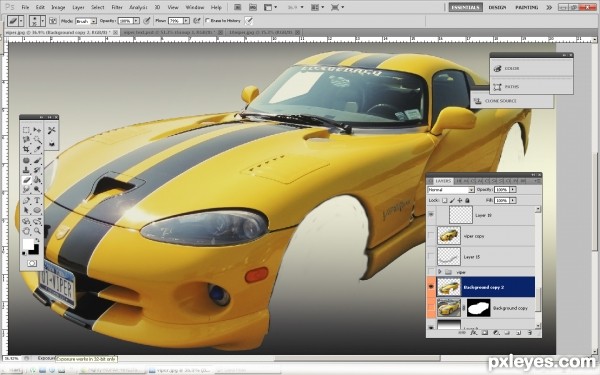This screenshot has height=375, width=600.
Task: Show the viper copy layer
Action: tap(431, 236)
